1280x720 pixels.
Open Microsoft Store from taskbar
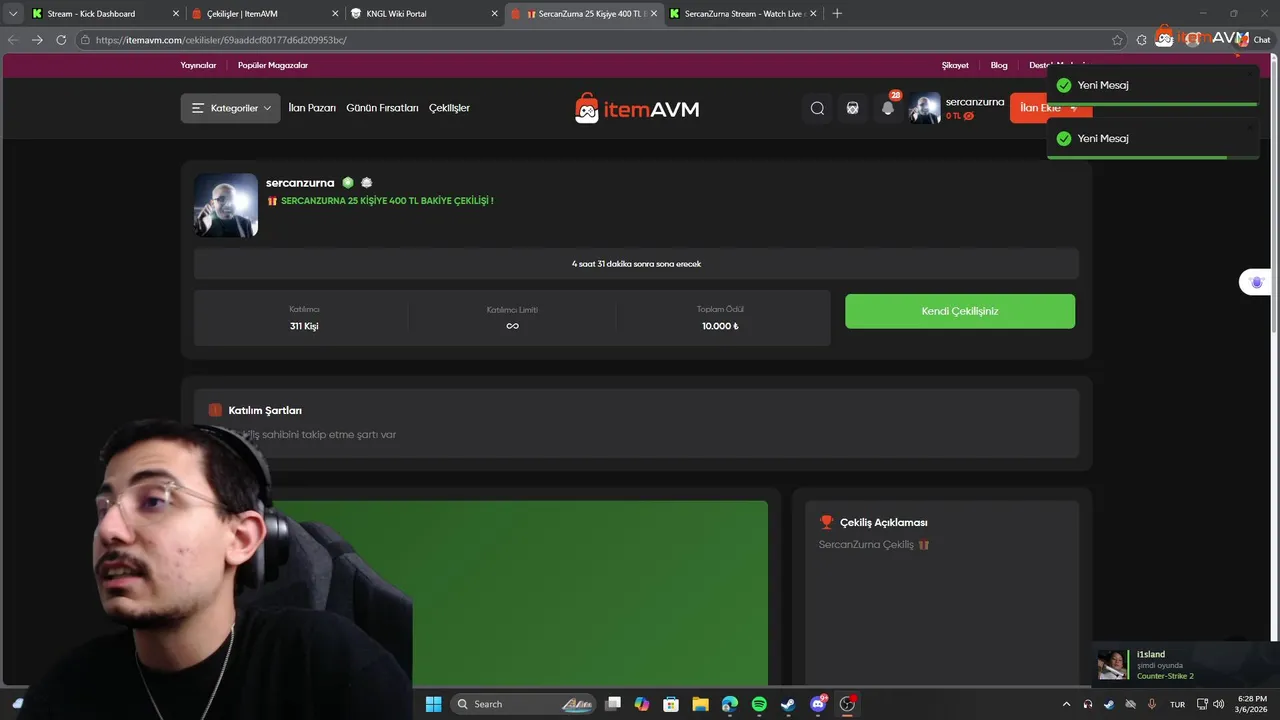tap(671, 704)
